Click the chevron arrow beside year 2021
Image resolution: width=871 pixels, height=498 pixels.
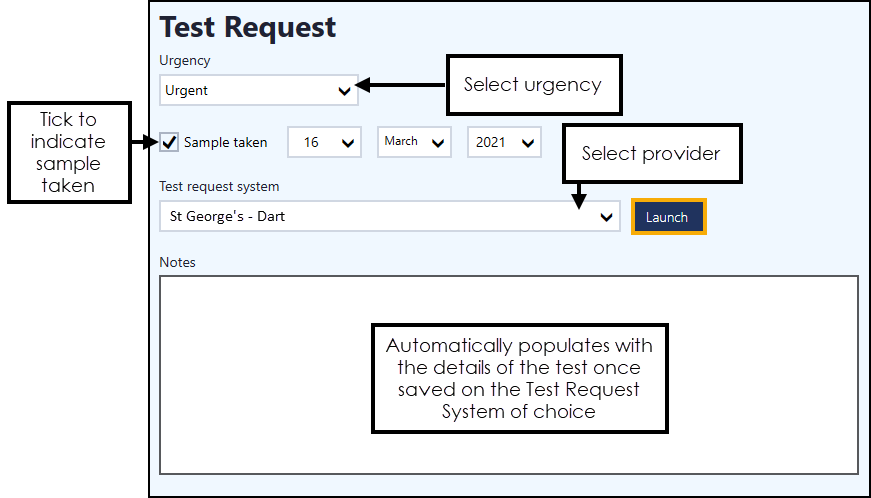click(x=529, y=143)
